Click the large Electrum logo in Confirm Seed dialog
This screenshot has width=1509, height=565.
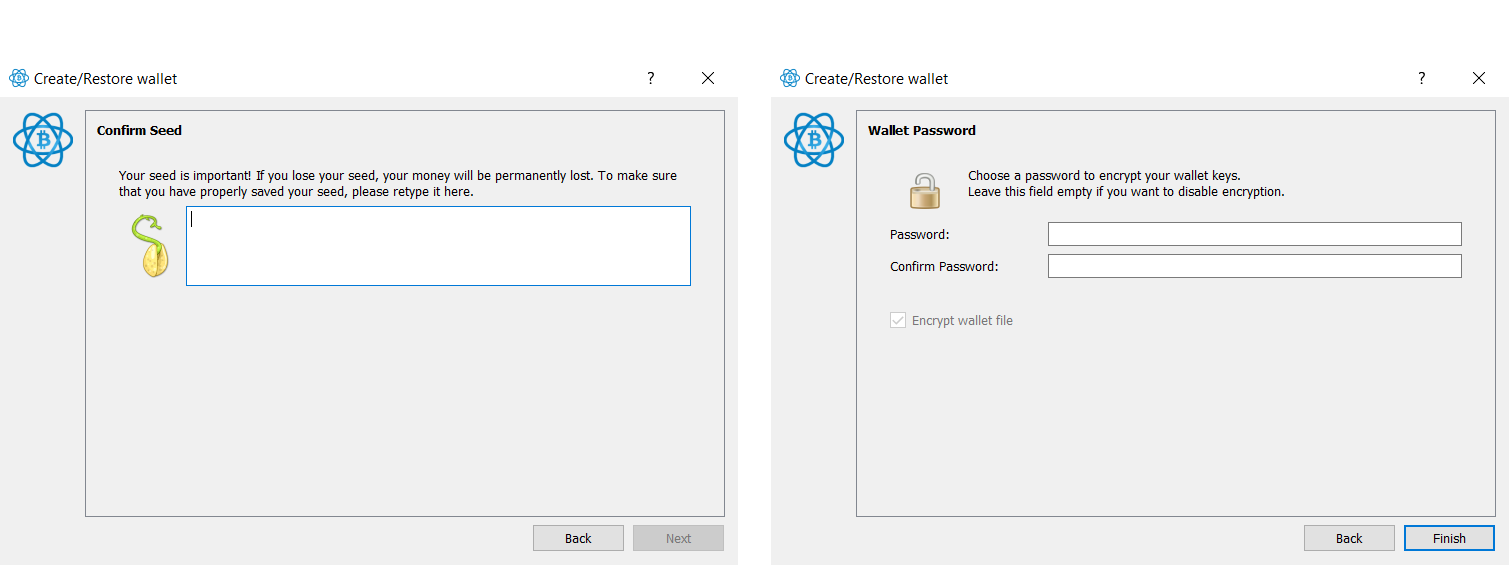pos(43,139)
